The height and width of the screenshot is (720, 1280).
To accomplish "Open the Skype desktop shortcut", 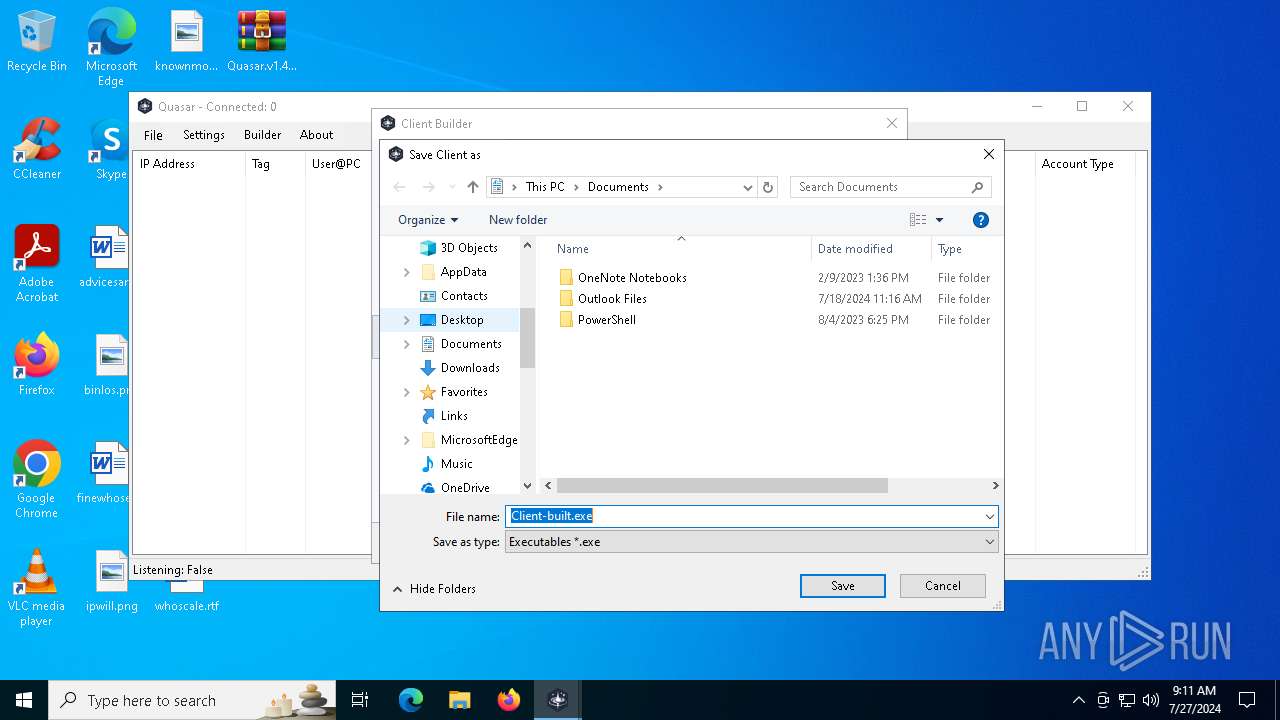I will [x=110, y=150].
